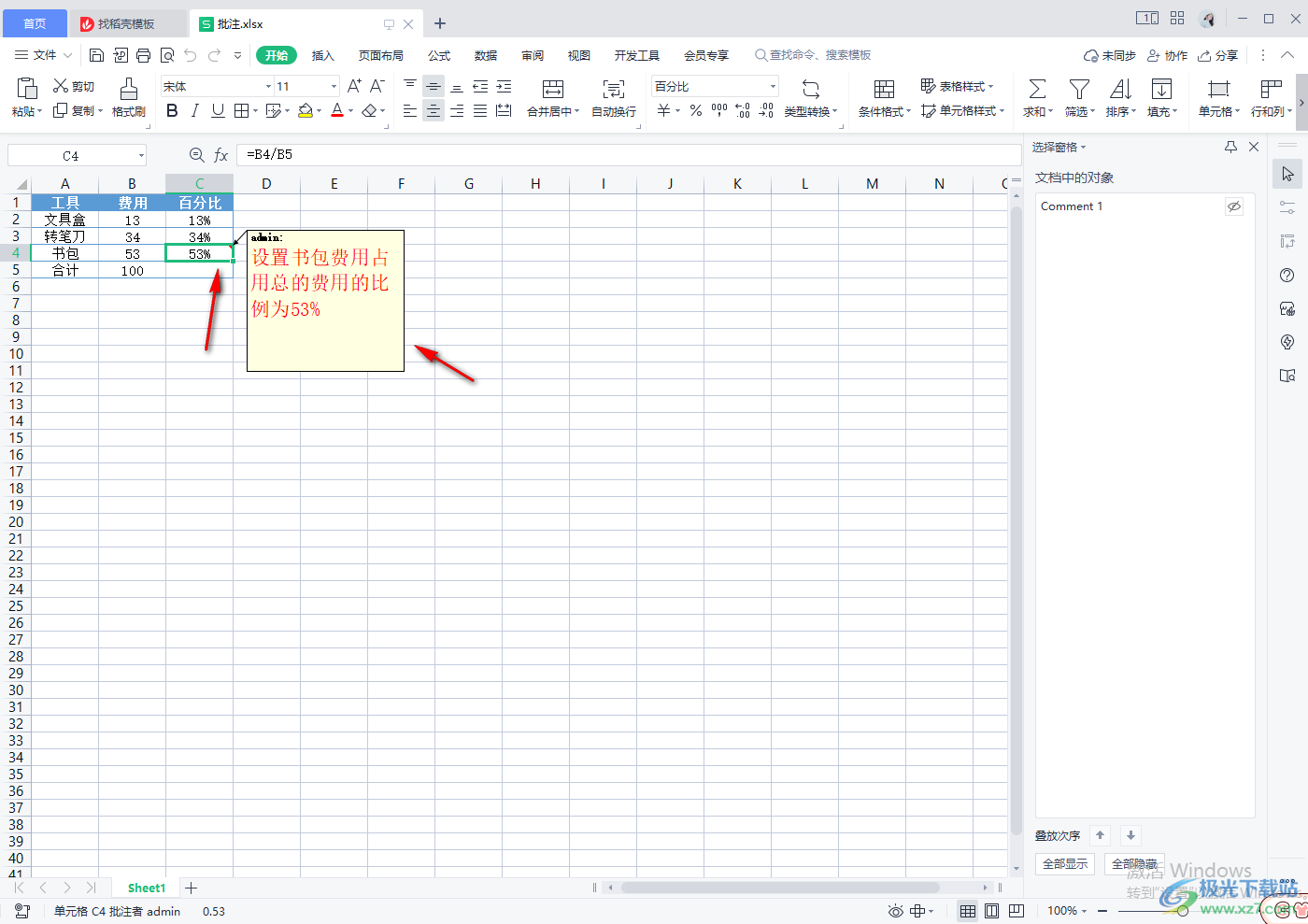
Task: Align text right horizontally
Action: [457, 110]
